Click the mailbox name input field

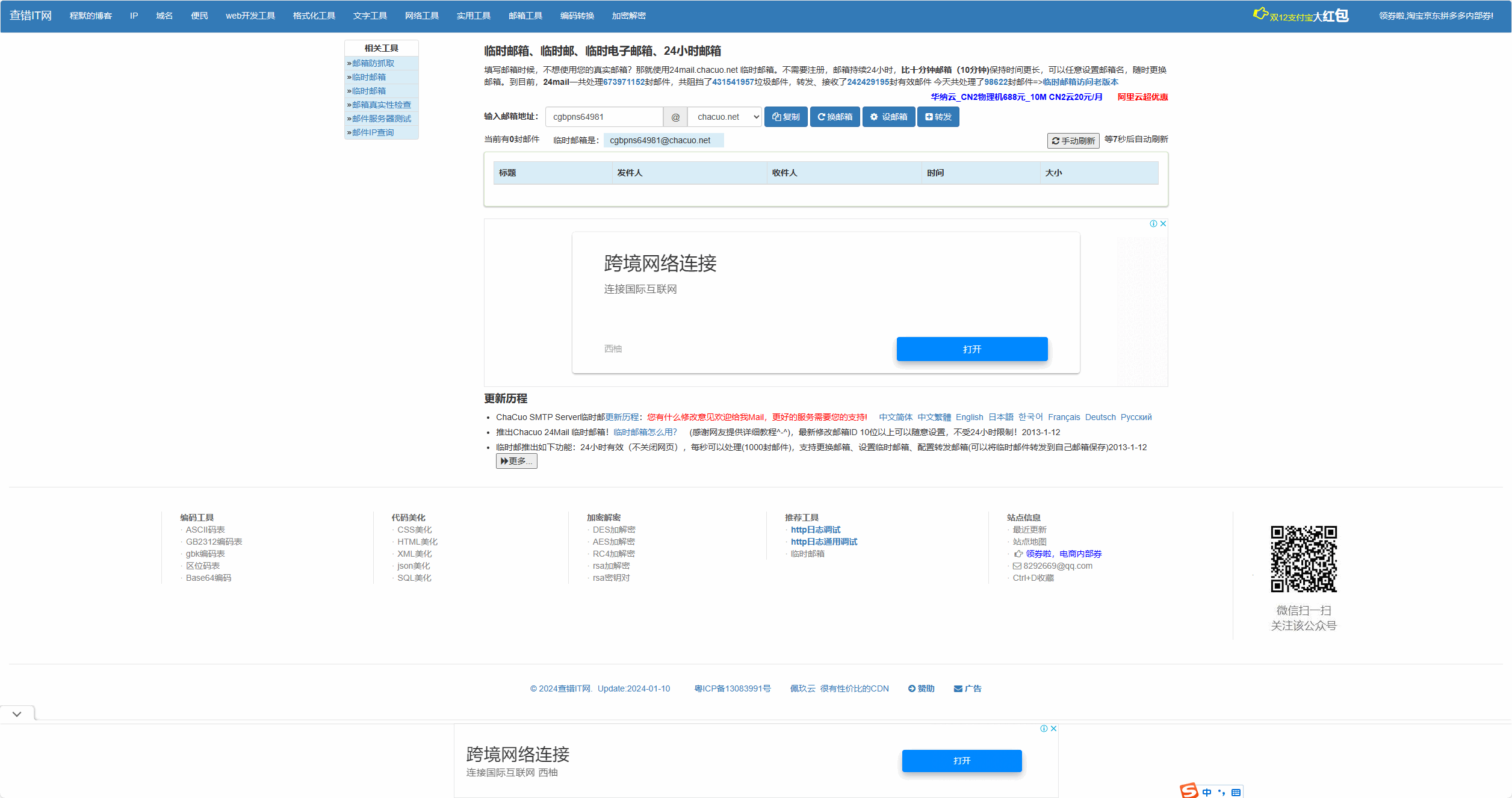604,117
